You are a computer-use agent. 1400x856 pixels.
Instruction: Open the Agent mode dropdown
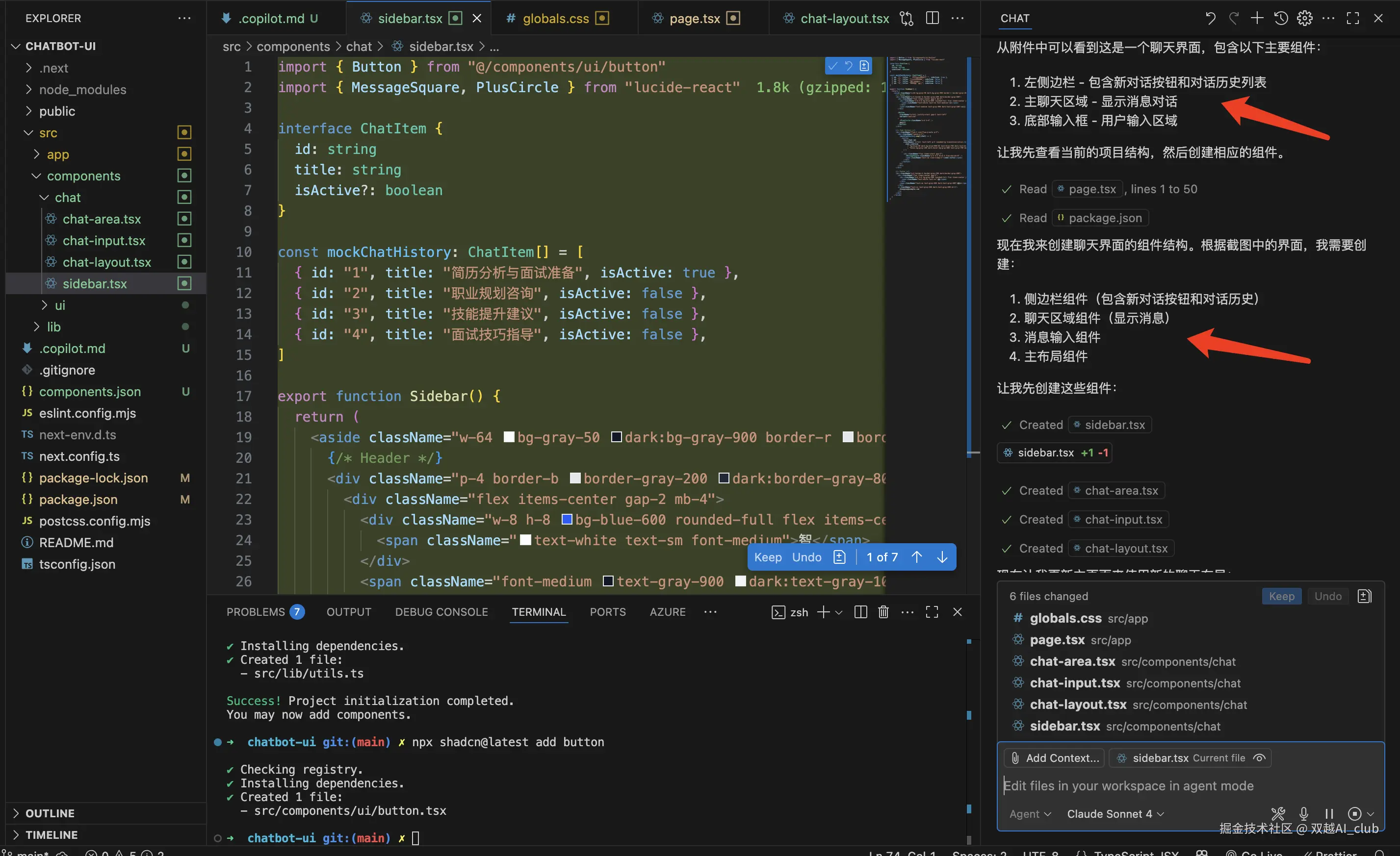pyautogui.click(x=1030, y=813)
